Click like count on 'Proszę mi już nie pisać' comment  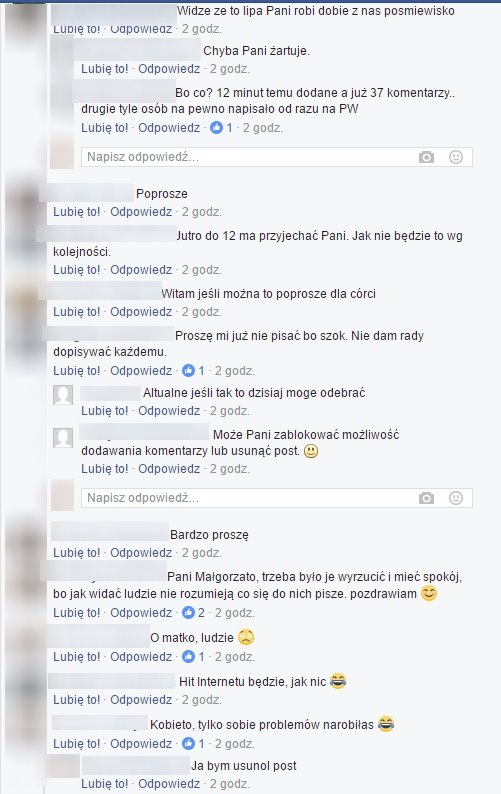pyautogui.click(x=194, y=371)
